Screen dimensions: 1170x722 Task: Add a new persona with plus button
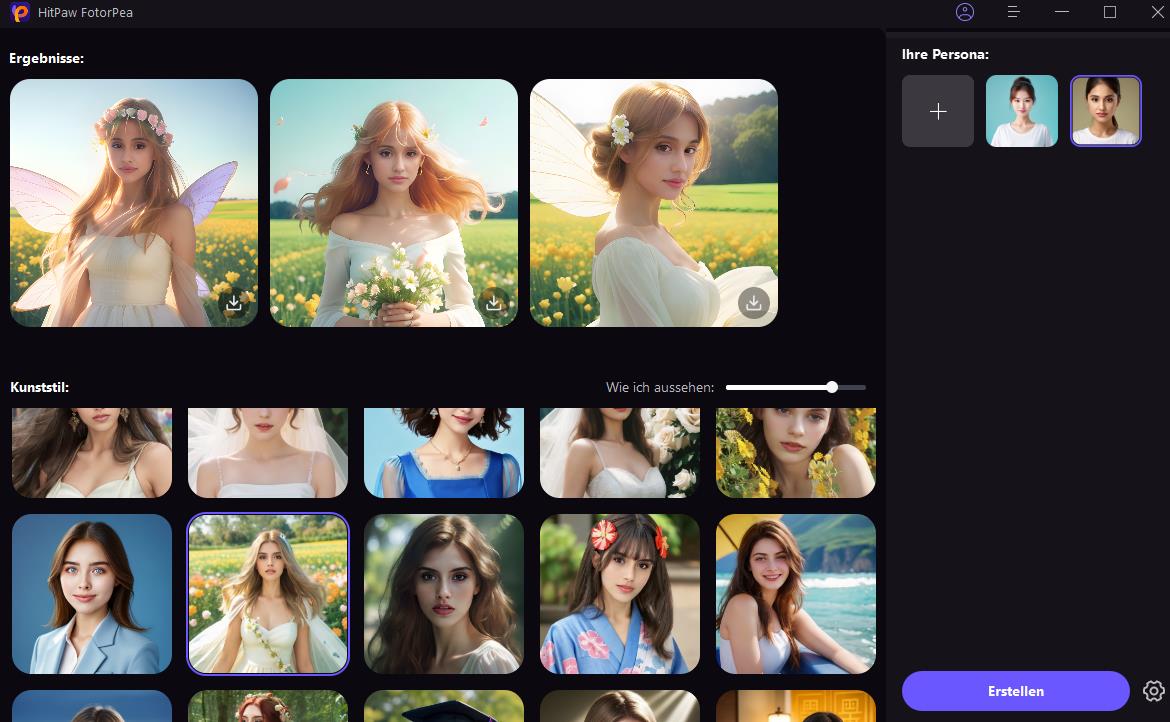point(937,111)
